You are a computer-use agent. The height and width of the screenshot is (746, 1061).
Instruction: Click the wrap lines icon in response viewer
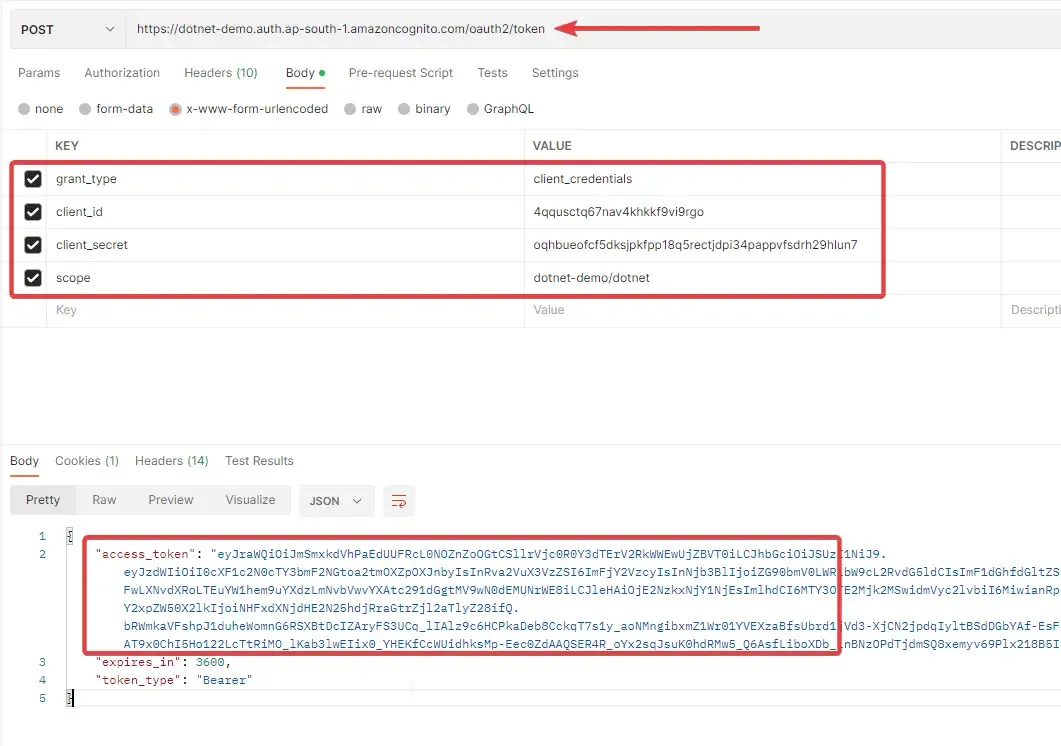tap(399, 500)
